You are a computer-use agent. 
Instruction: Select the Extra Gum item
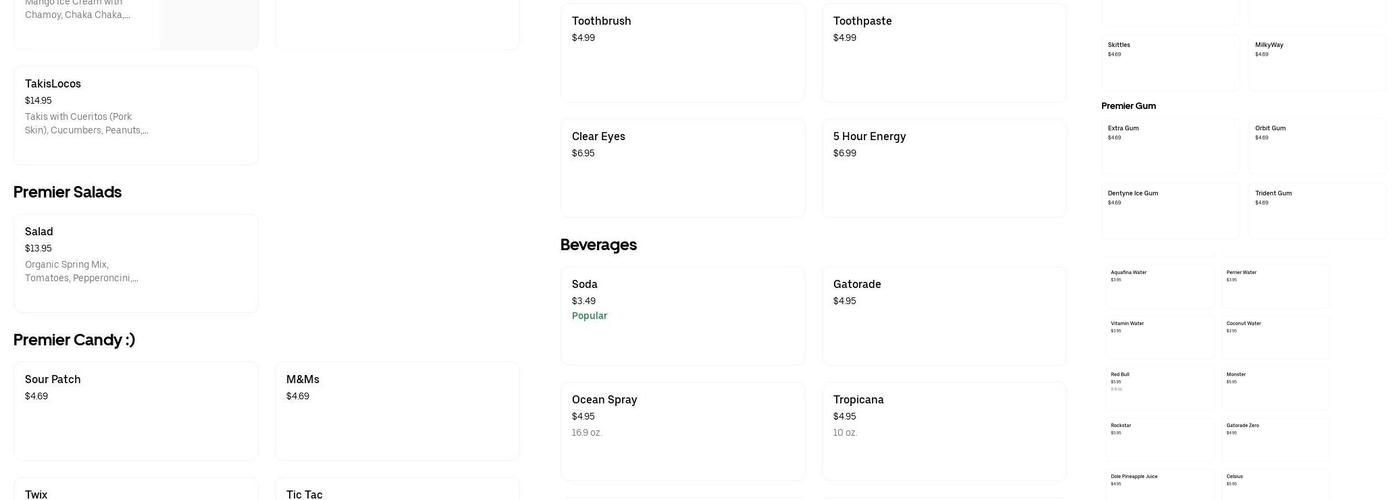pyautogui.click(x=1170, y=146)
